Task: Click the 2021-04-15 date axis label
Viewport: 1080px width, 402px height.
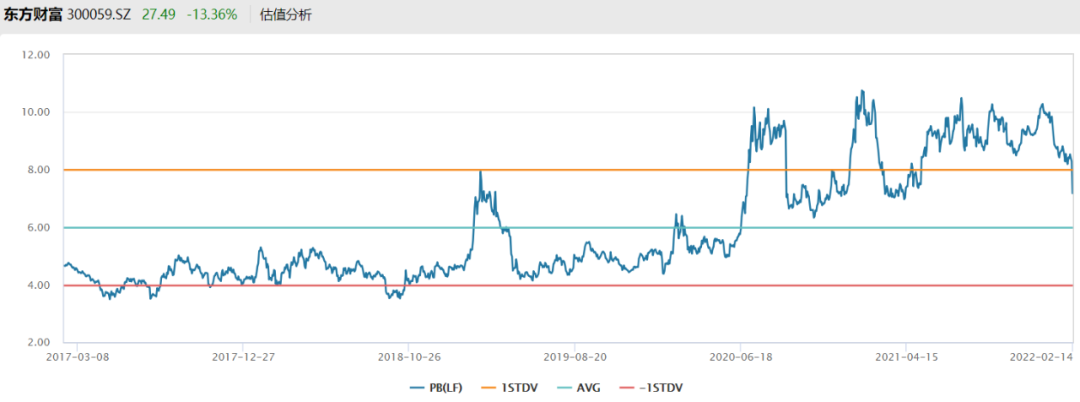Action: click(906, 355)
